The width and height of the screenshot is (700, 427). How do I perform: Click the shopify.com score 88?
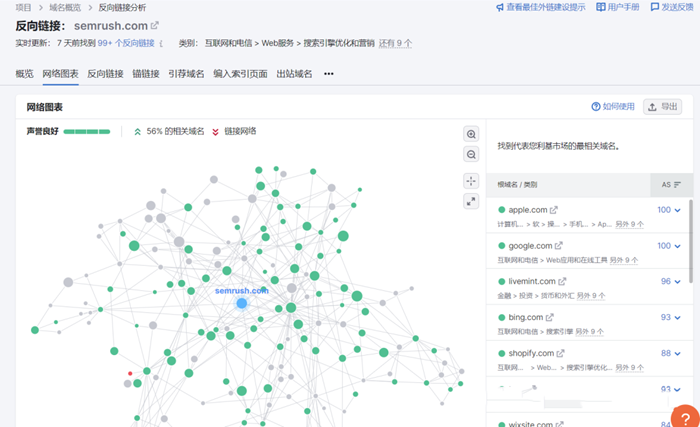666,353
